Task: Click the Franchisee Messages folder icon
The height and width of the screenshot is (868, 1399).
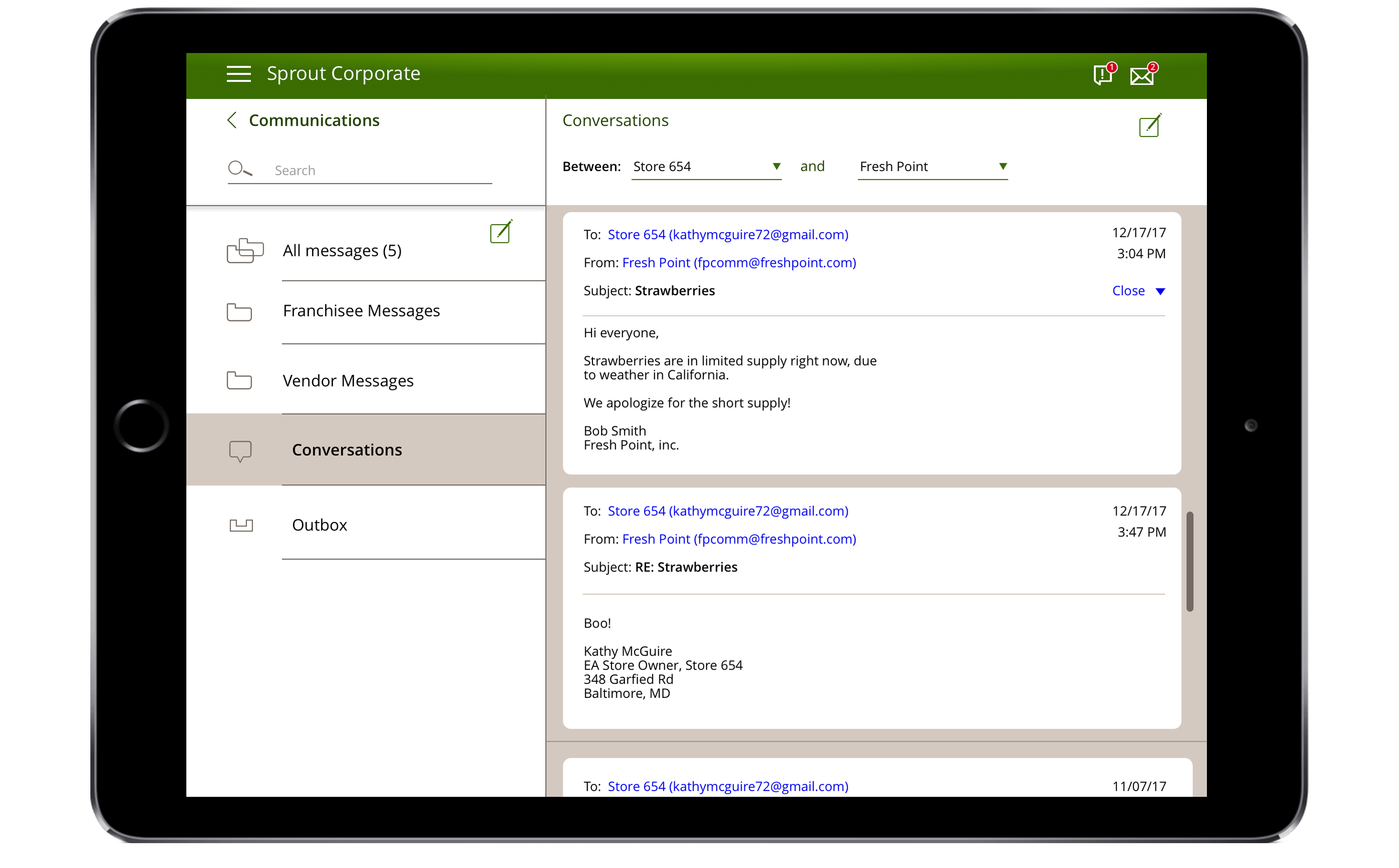Action: coord(239,312)
